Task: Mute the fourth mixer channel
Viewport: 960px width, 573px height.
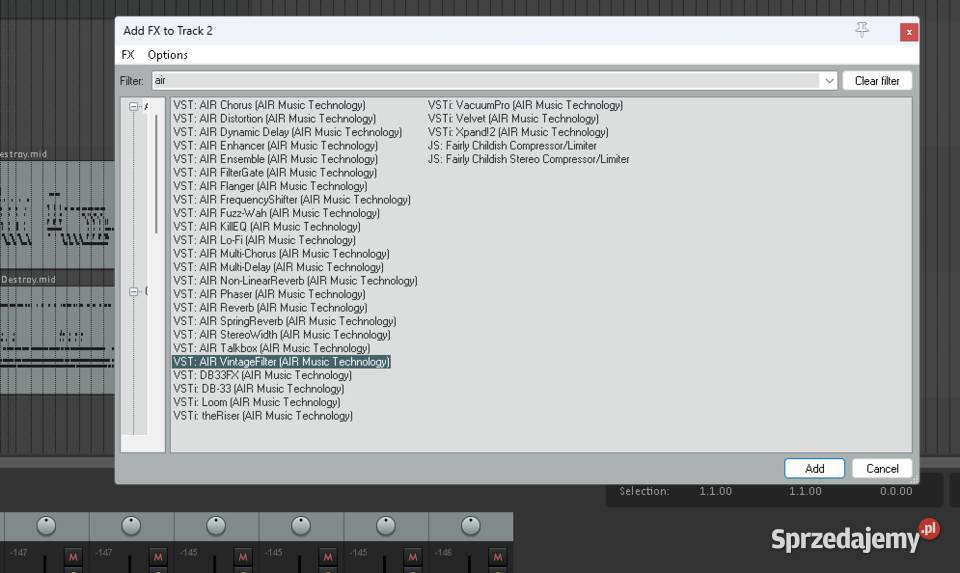Action: pos(328,556)
